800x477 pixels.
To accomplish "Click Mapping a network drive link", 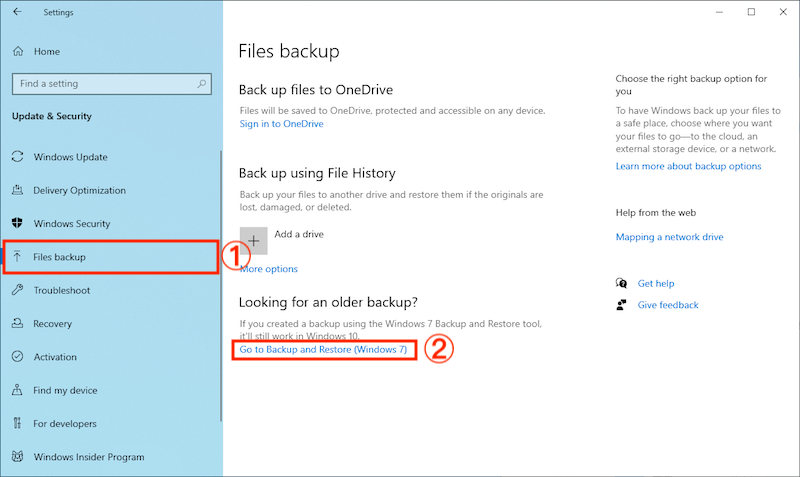I will tap(669, 237).
